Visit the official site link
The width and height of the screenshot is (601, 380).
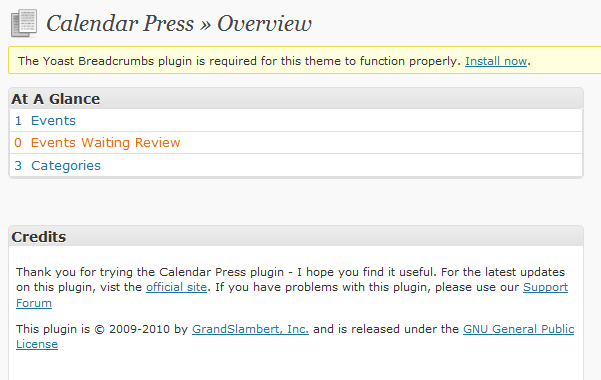coord(176,287)
